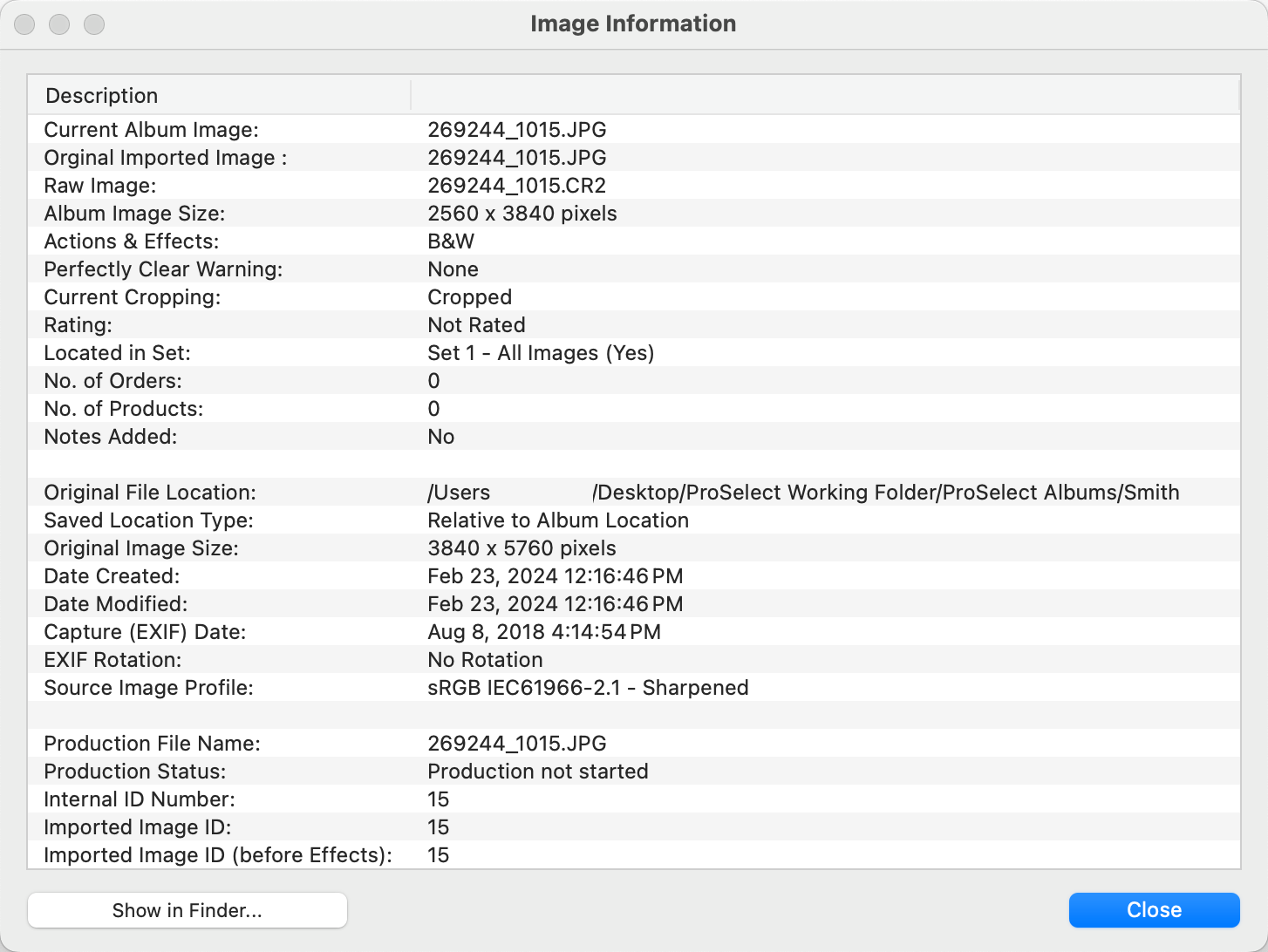Viewport: 1268px width, 952px height.
Task: Click the Production not started status
Action: [537, 772]
